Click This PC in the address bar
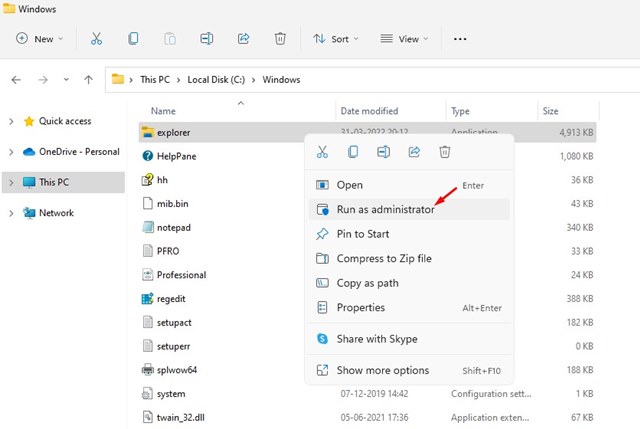 (155, 80)
